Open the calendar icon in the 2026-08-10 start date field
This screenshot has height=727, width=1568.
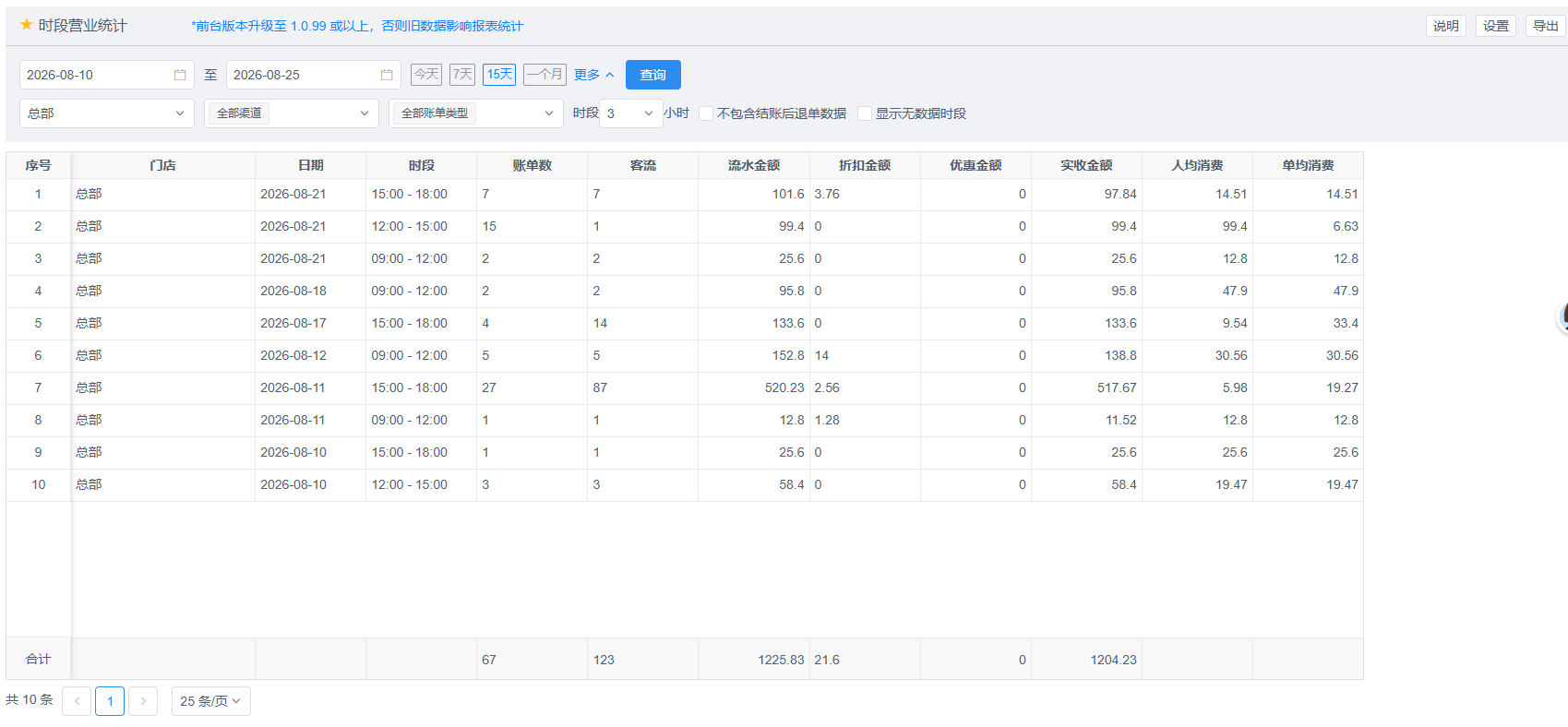tap(180, 75)
